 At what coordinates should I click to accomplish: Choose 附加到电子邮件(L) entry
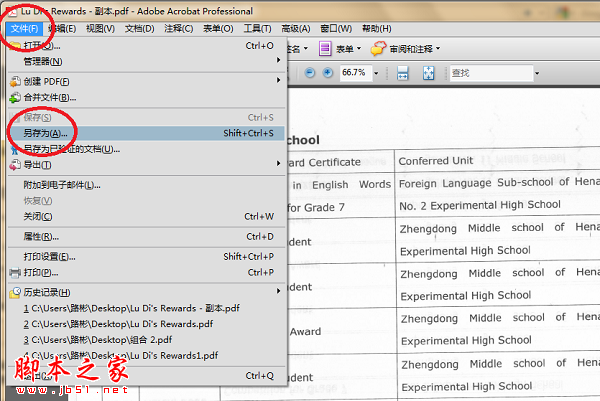[146, 185]
